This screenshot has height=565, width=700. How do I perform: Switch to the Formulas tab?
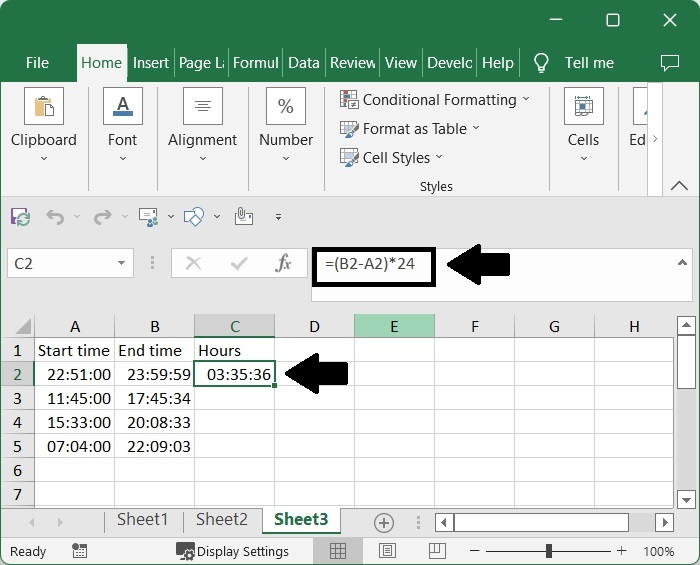point(256,62)
